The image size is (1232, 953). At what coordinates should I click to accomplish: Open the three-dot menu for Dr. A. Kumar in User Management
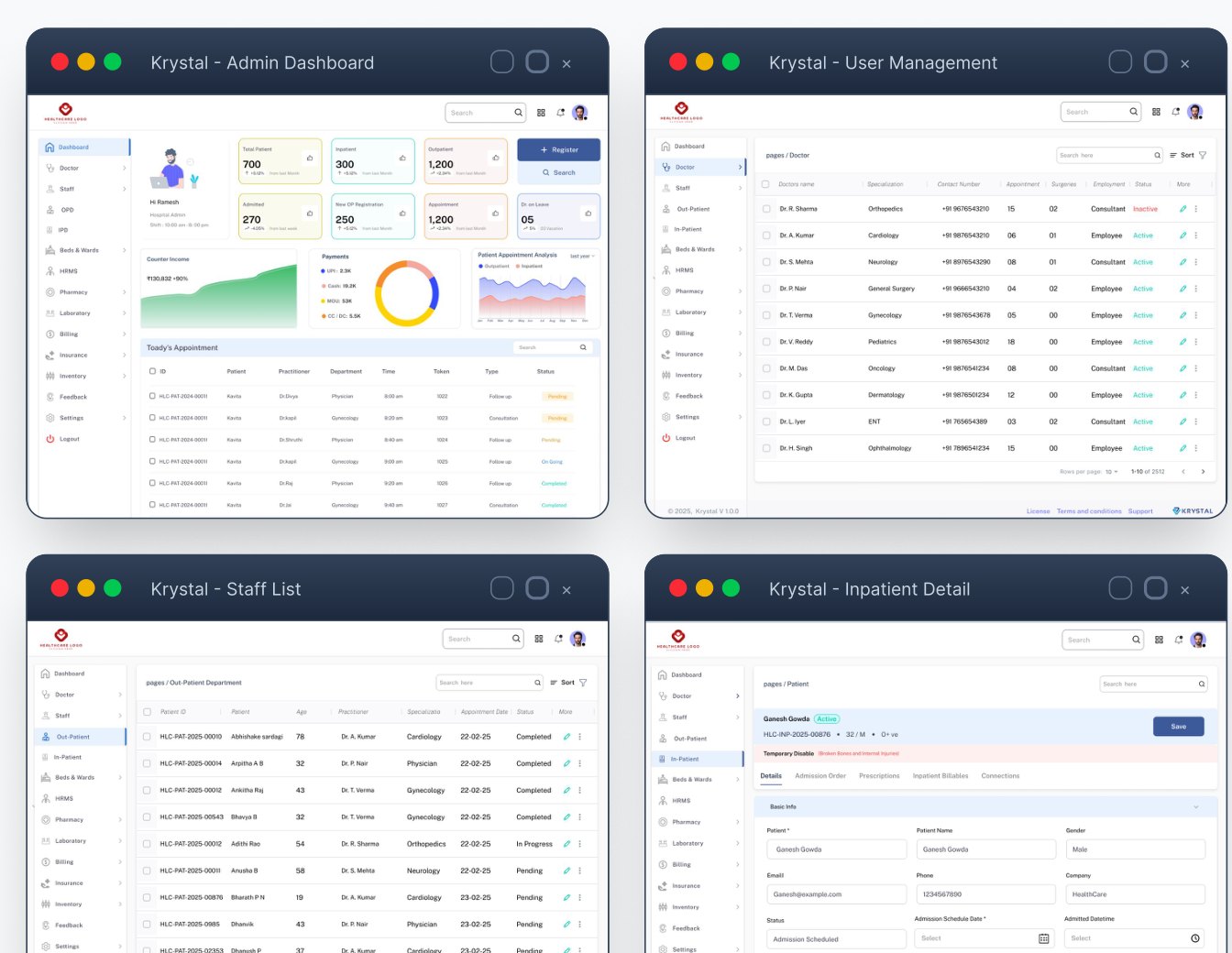(x=1196, y=236)
